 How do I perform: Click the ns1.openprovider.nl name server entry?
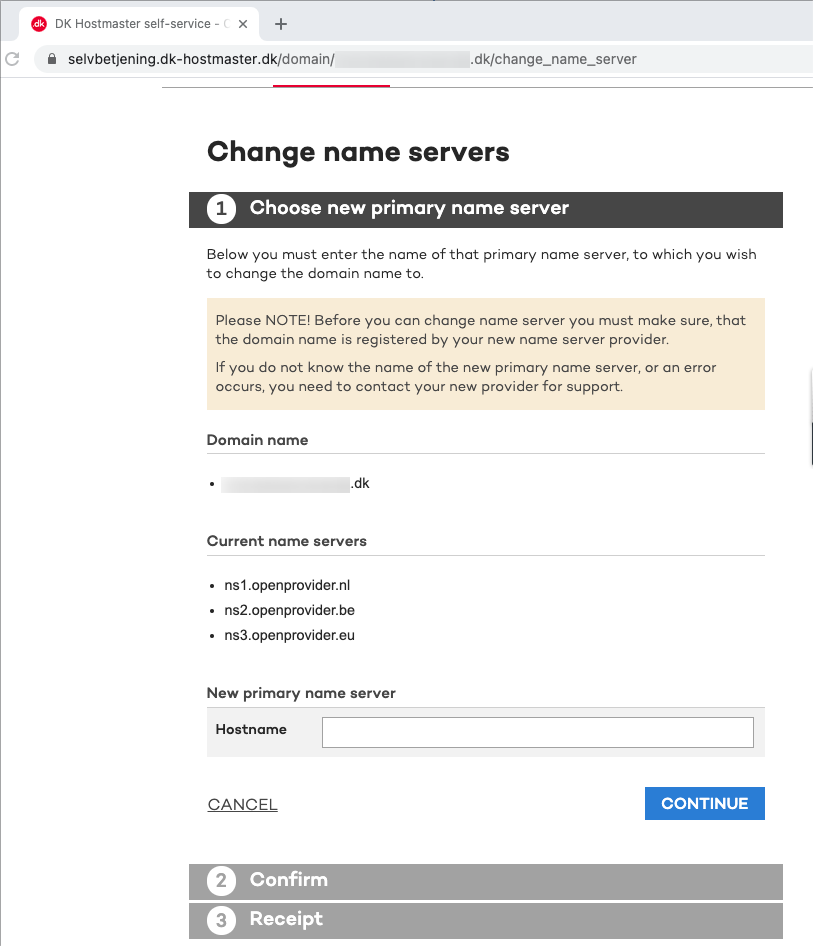tap(287, 585)
